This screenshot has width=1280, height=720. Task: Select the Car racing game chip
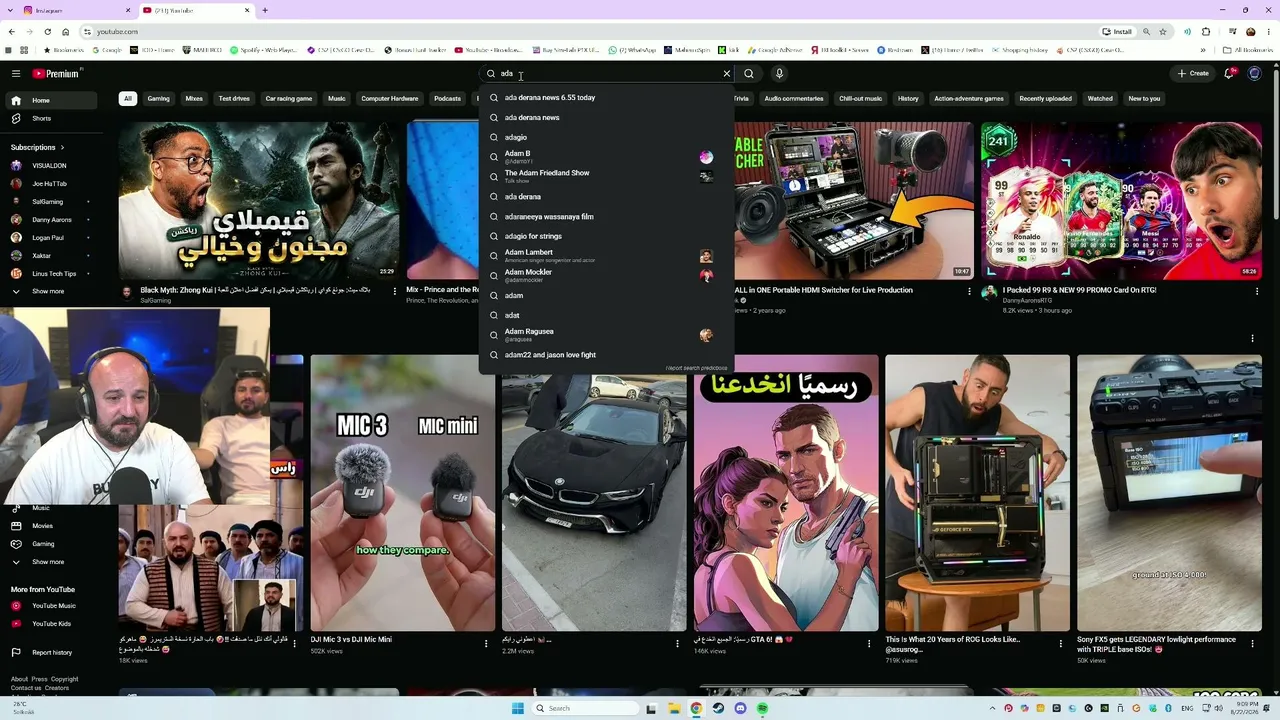point(289,99)
